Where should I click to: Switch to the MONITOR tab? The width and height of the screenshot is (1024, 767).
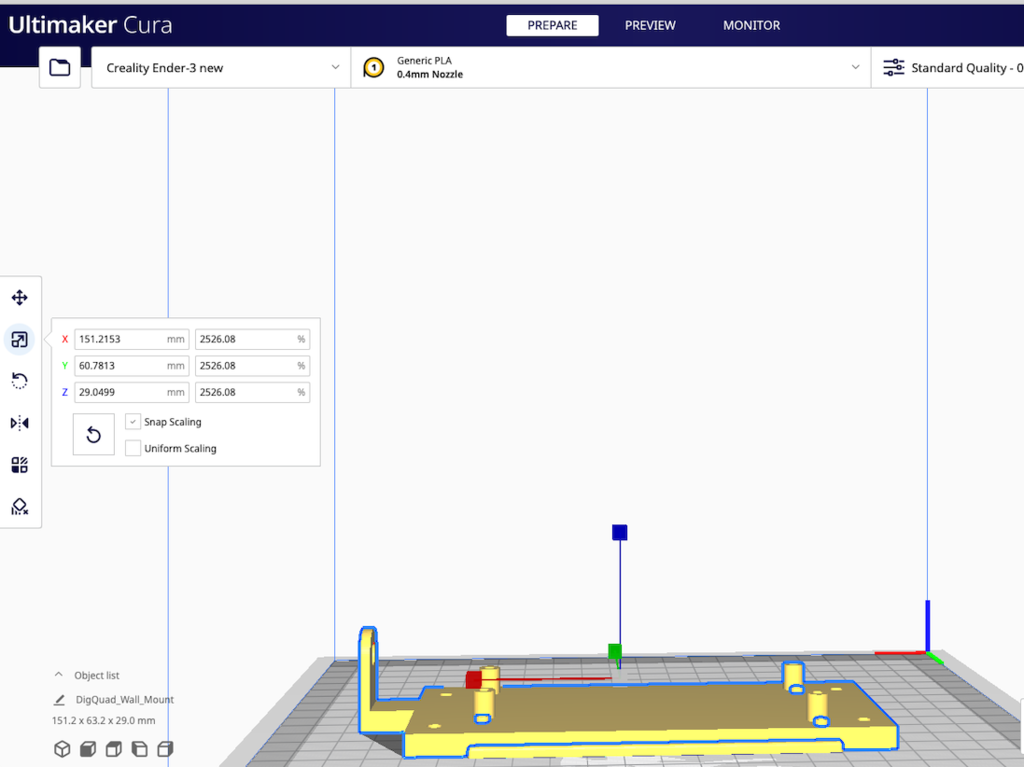[751, 25]
